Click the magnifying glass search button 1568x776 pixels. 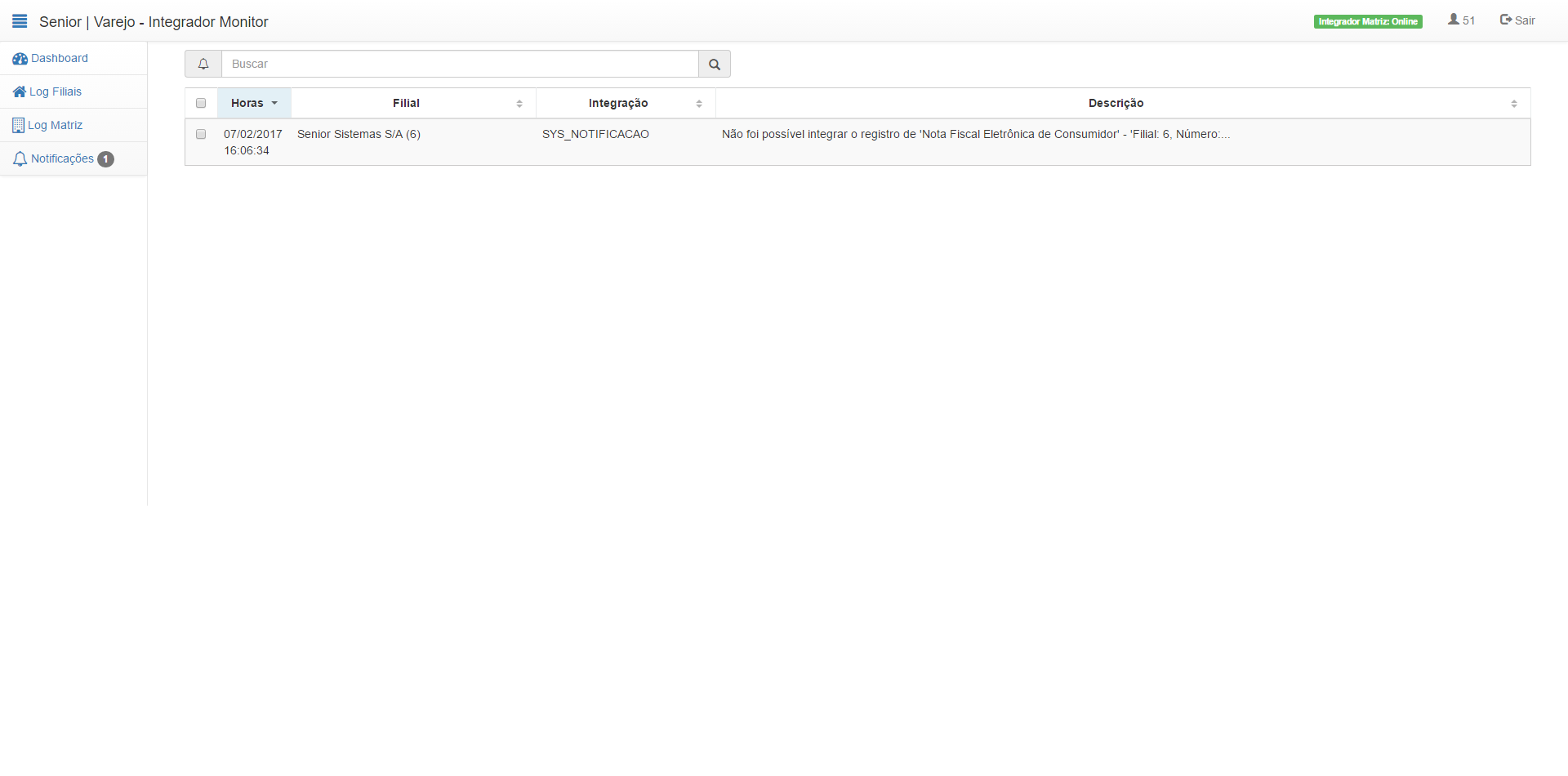[x=715, y=64]
